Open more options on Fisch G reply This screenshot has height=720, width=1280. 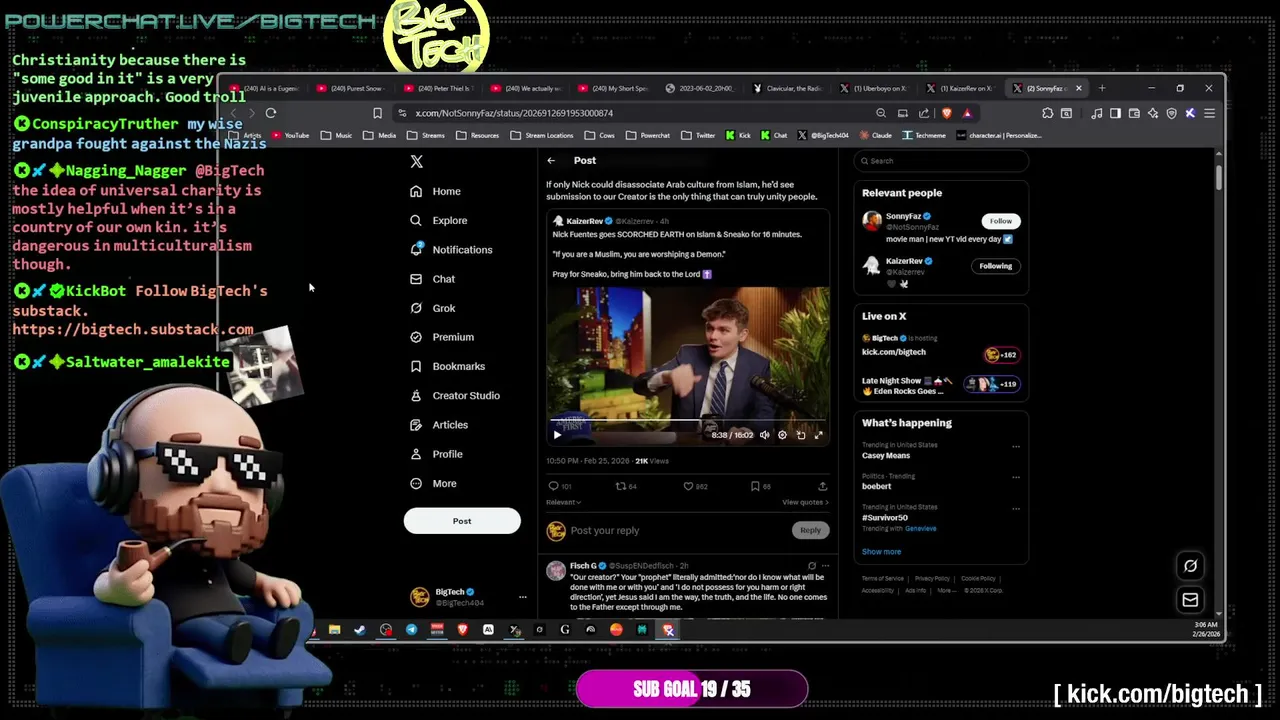click(825, 566)
